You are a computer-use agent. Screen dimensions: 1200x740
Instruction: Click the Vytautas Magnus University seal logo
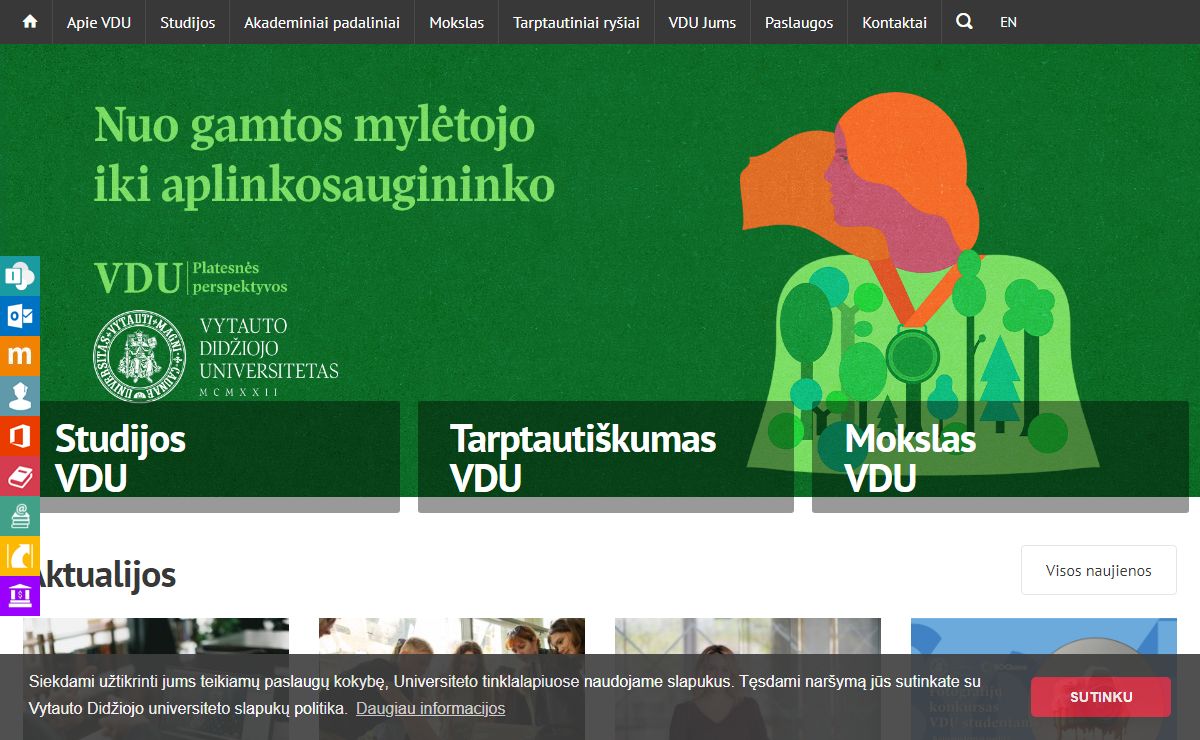point(140,355)
